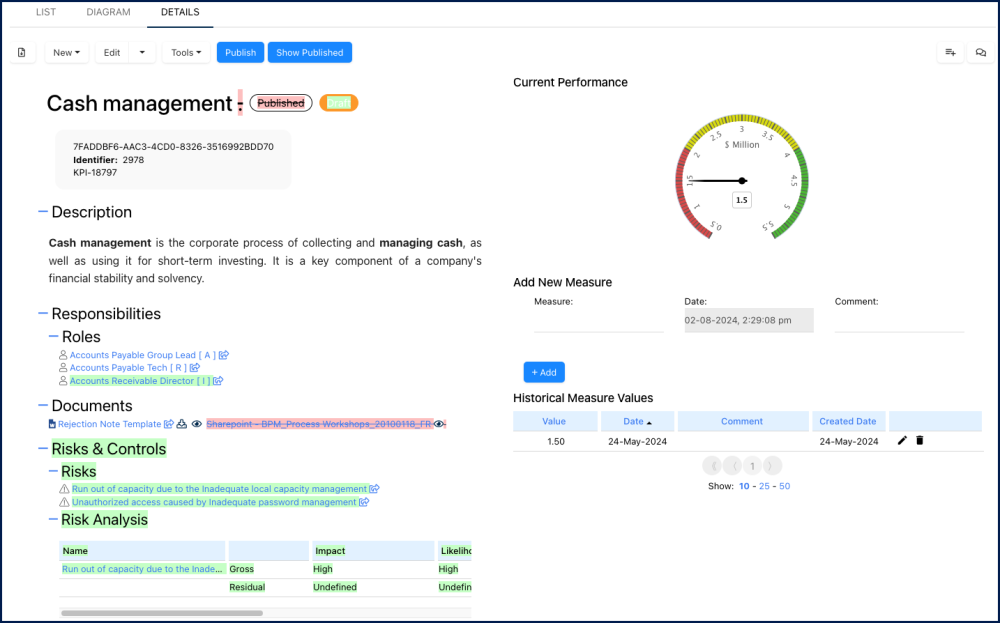Click the Edit button
This screenshot has height=623, width=1000.
(112, 52)
